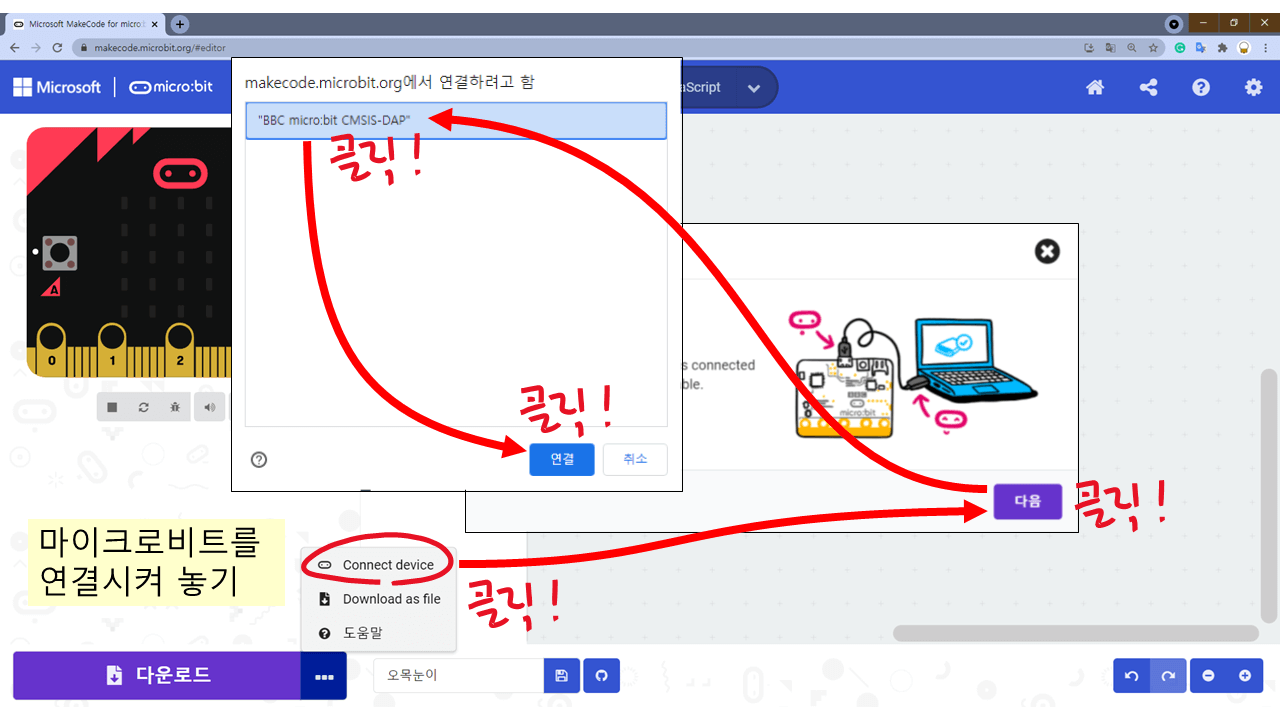The image size is (1280, 720).
Task: Redo with the redo arrow icon
Action: tap(1168, 676)
